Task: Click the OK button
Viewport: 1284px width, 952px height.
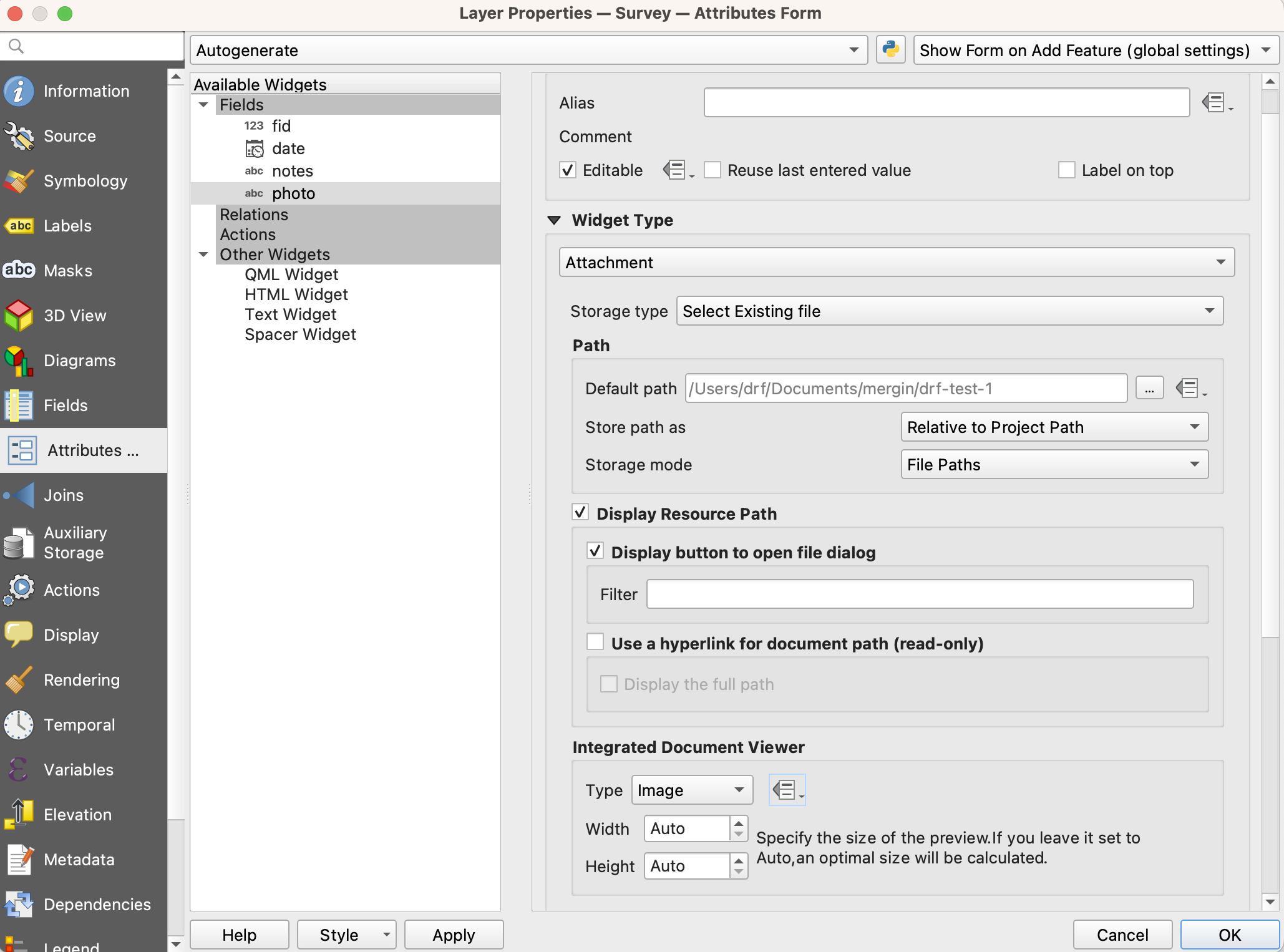Action: click(1230, 935)
